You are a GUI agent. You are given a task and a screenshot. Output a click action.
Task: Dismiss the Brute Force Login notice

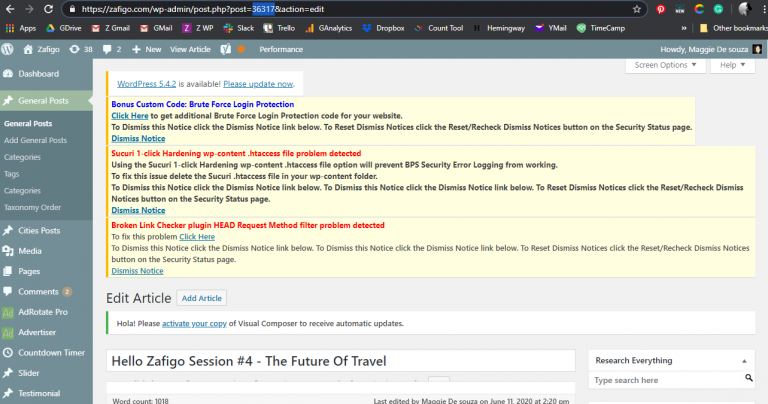(x=138, y=138)
